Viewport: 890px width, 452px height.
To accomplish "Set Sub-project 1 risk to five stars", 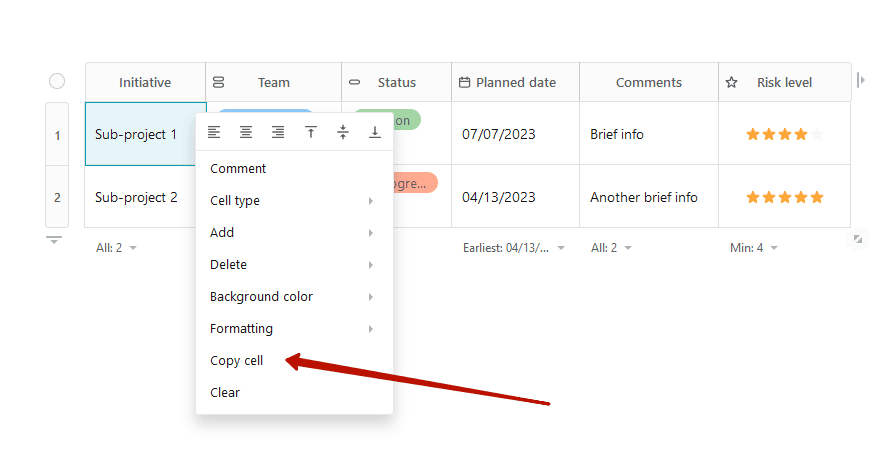I will coord(817,134).
